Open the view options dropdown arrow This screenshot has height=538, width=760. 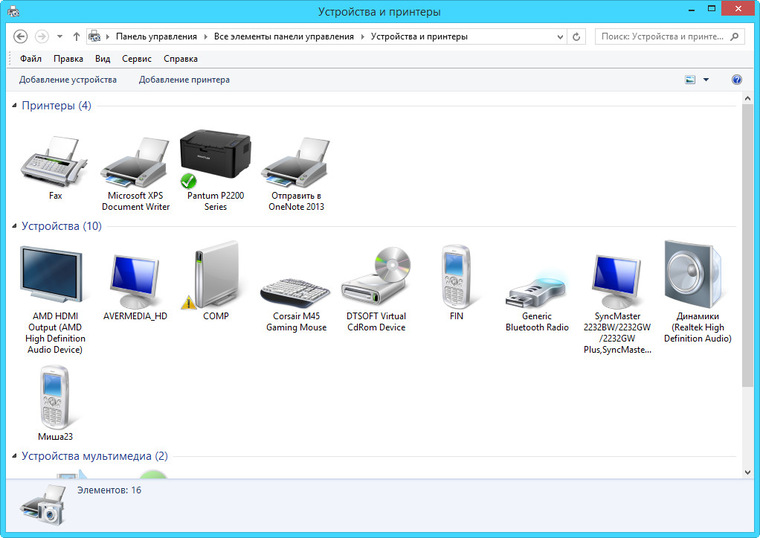(706, 79)
